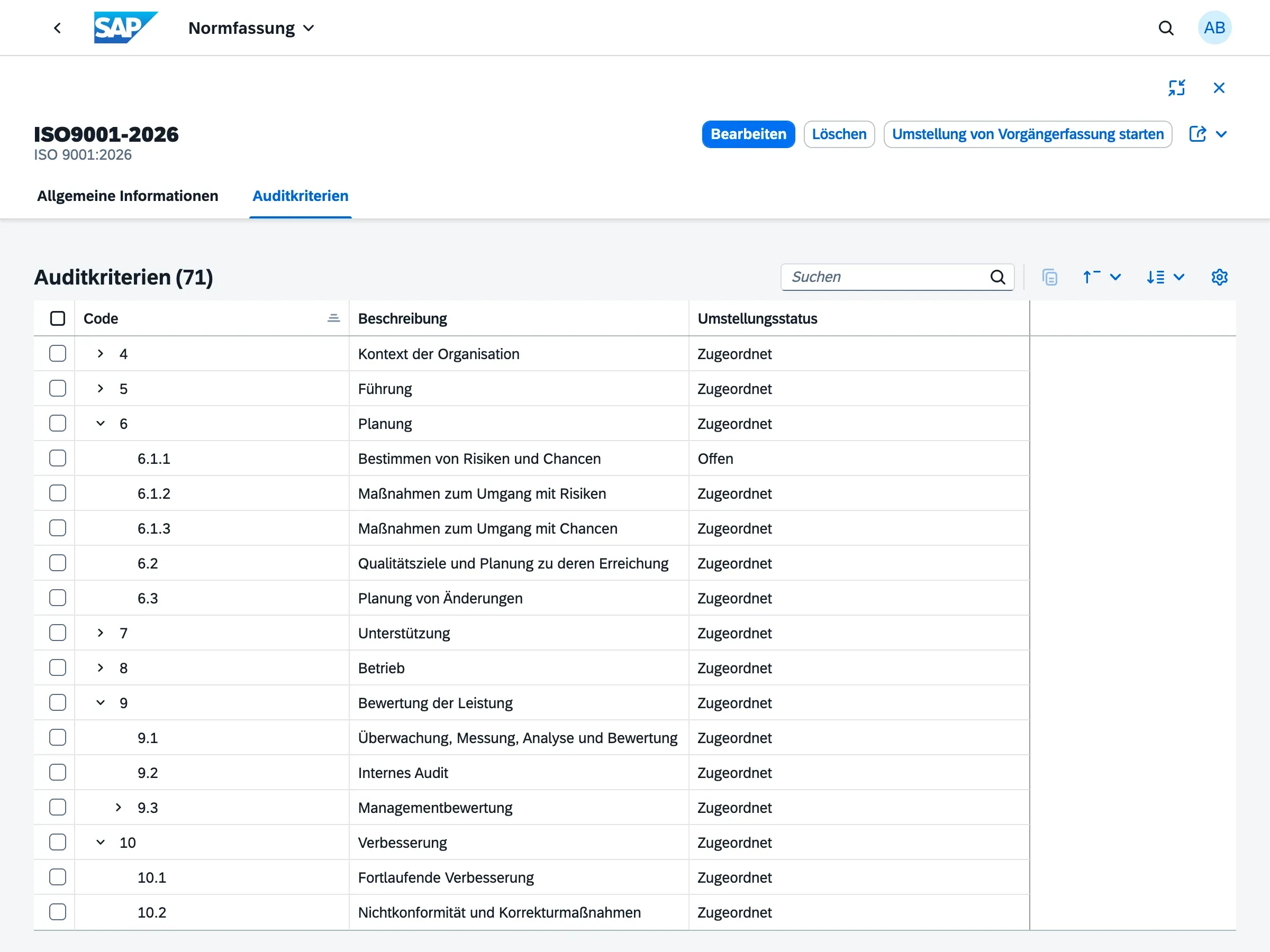Collapse tree node 10 Verbesserung
The image size is (1270, 952).
[101, 843]
